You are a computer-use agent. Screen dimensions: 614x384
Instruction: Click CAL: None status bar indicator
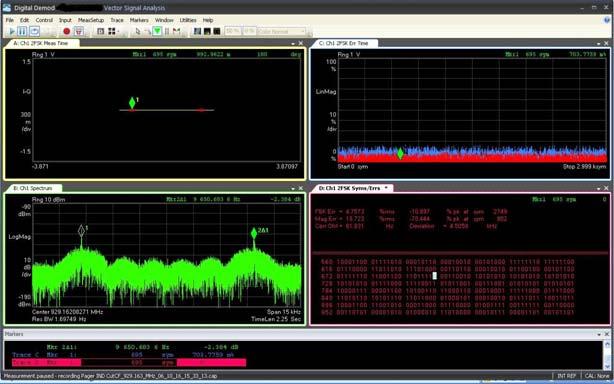coord(597,376)
